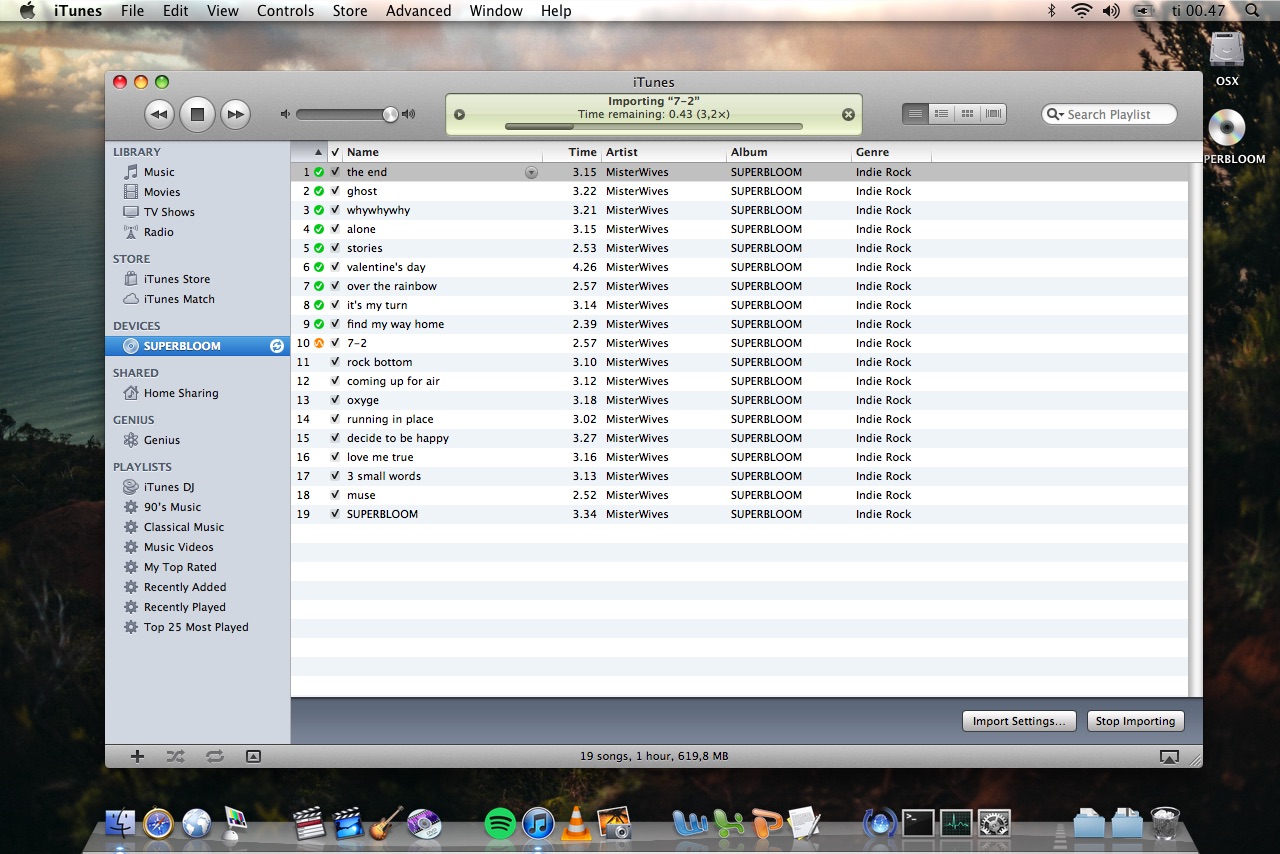Open VLC from the Dock
1280x854 pixels.
[576, 824]
